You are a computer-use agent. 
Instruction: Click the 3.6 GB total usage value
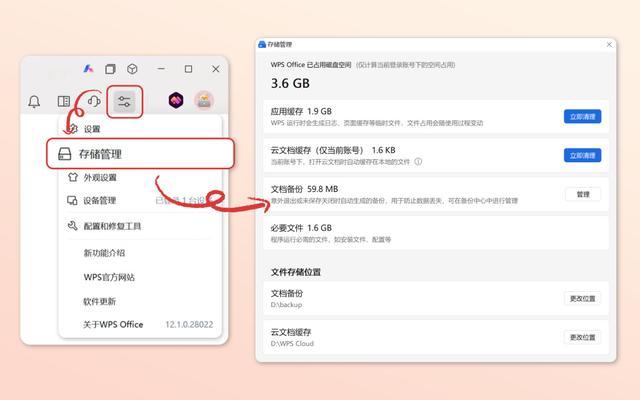(290, 83)
